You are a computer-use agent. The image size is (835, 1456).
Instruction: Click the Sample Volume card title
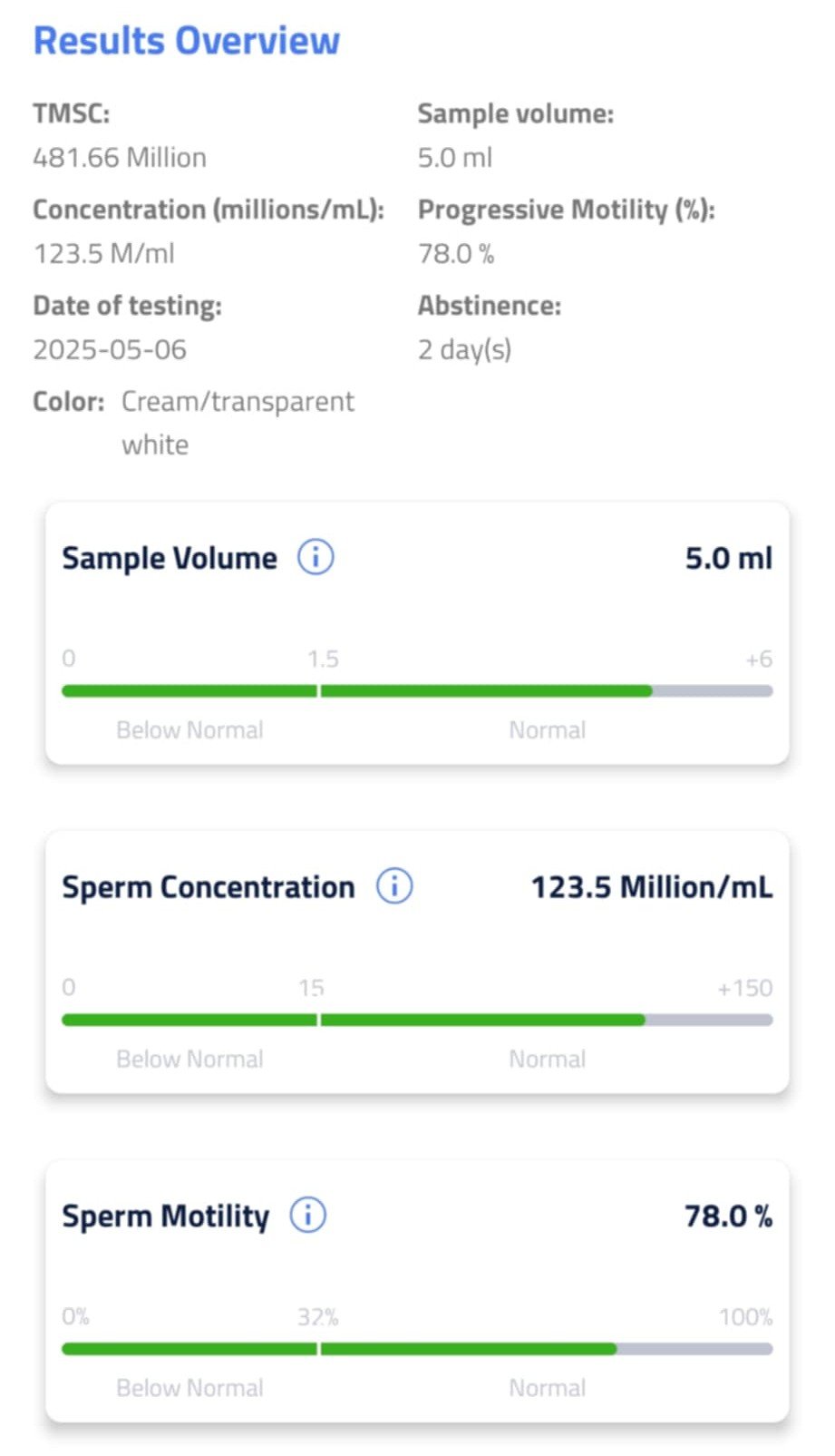click(x=170, y=558)
